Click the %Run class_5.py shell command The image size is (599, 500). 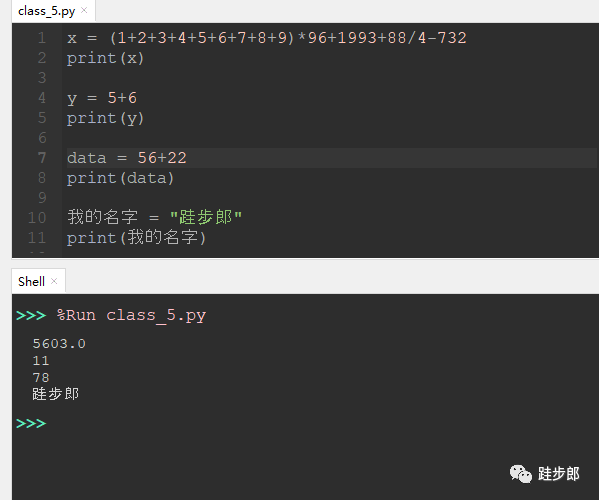[131, 316]
